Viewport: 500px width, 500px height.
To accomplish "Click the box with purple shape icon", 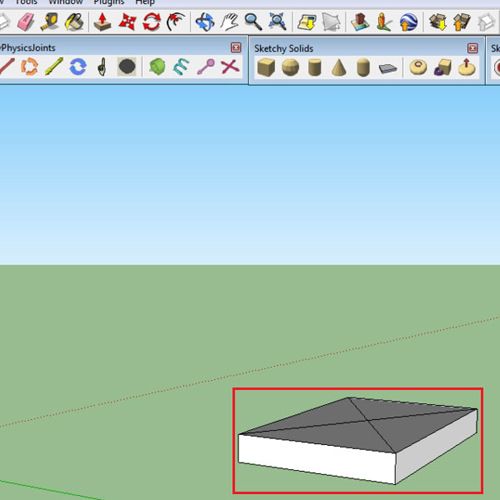I will click(x=442, y=67).
